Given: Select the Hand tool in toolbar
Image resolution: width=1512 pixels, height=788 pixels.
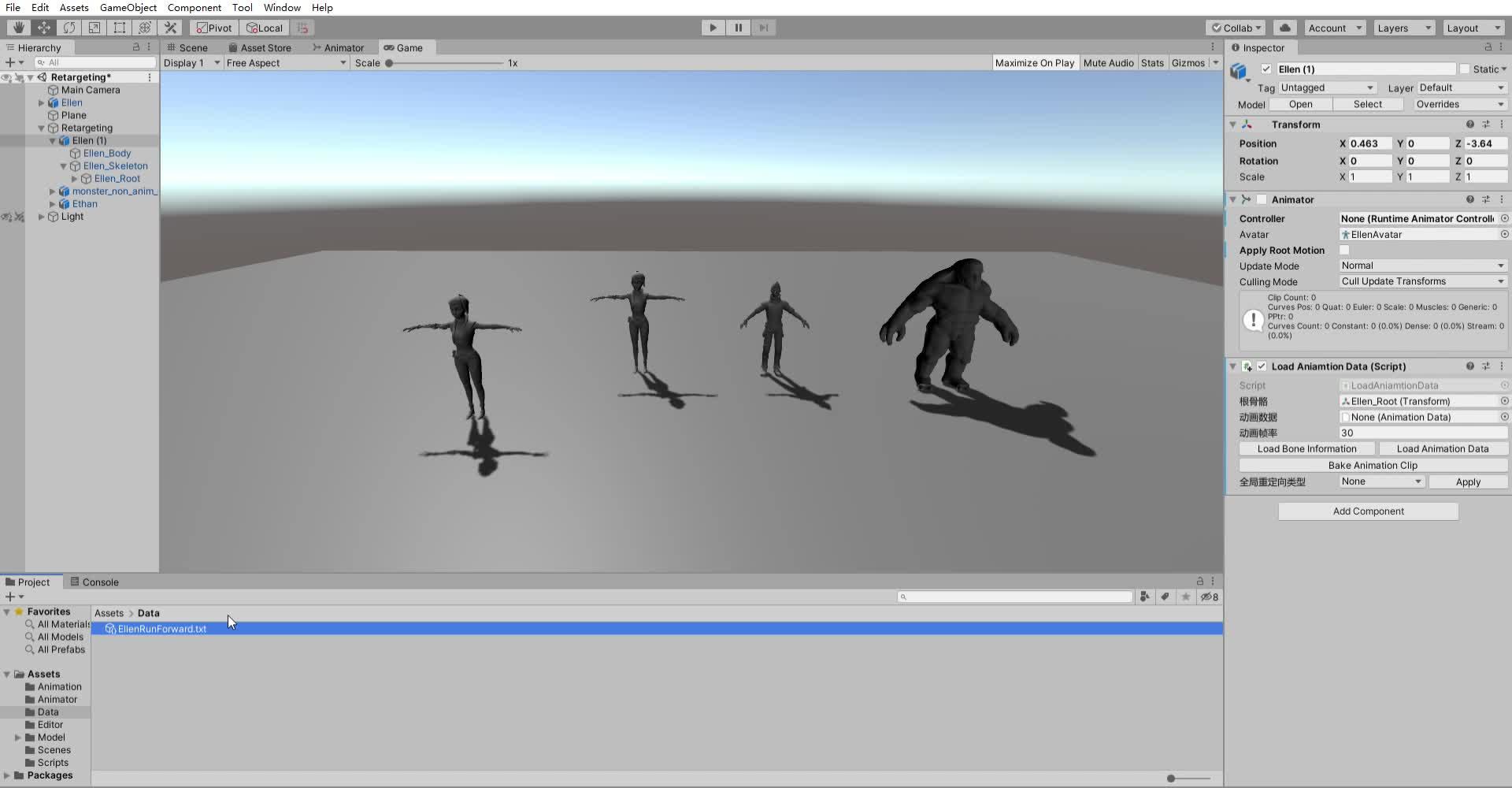Looking at the screenshot, I should coord(18,28).
